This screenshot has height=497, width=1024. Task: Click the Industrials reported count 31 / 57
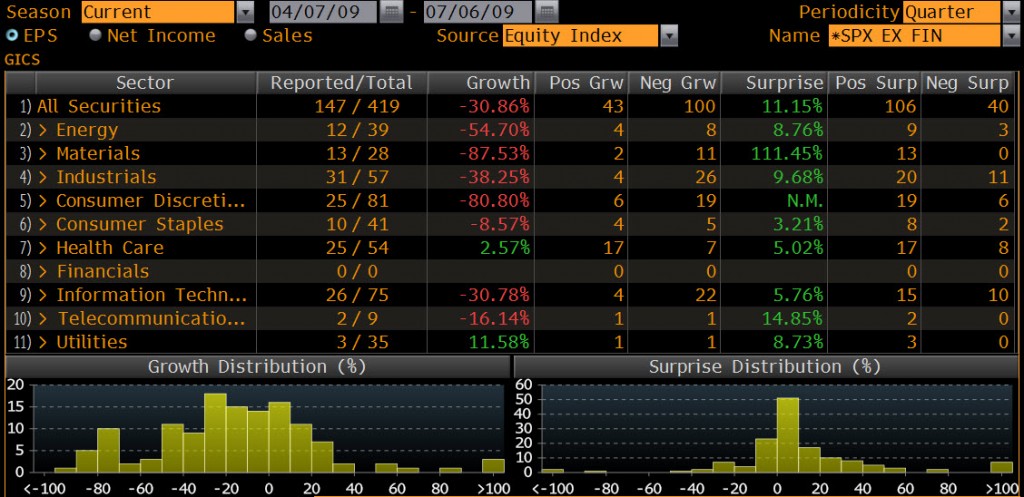357,177
